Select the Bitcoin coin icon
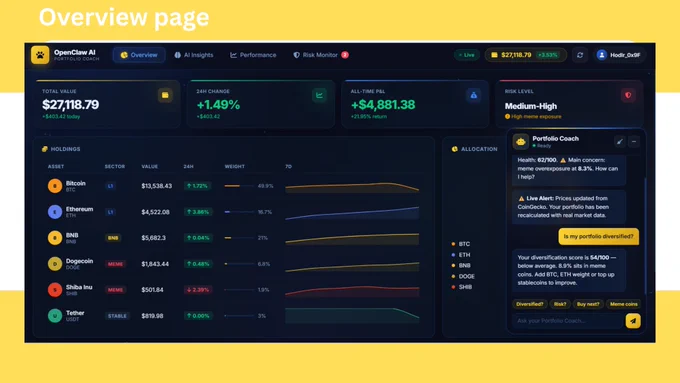Screen dimensions: 680x383 [x=55, y=186]
